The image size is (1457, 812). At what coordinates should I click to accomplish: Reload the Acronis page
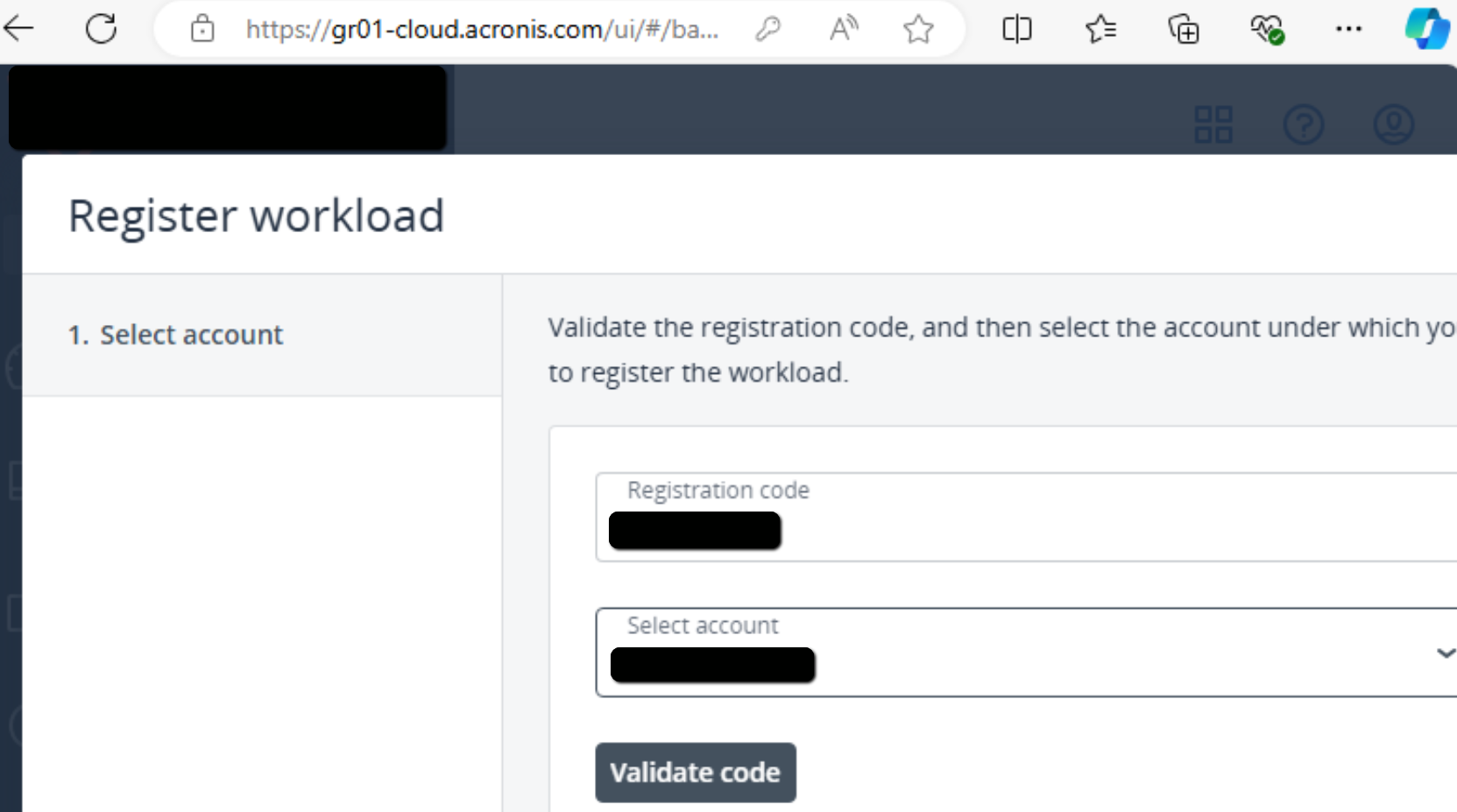point(101,29)
